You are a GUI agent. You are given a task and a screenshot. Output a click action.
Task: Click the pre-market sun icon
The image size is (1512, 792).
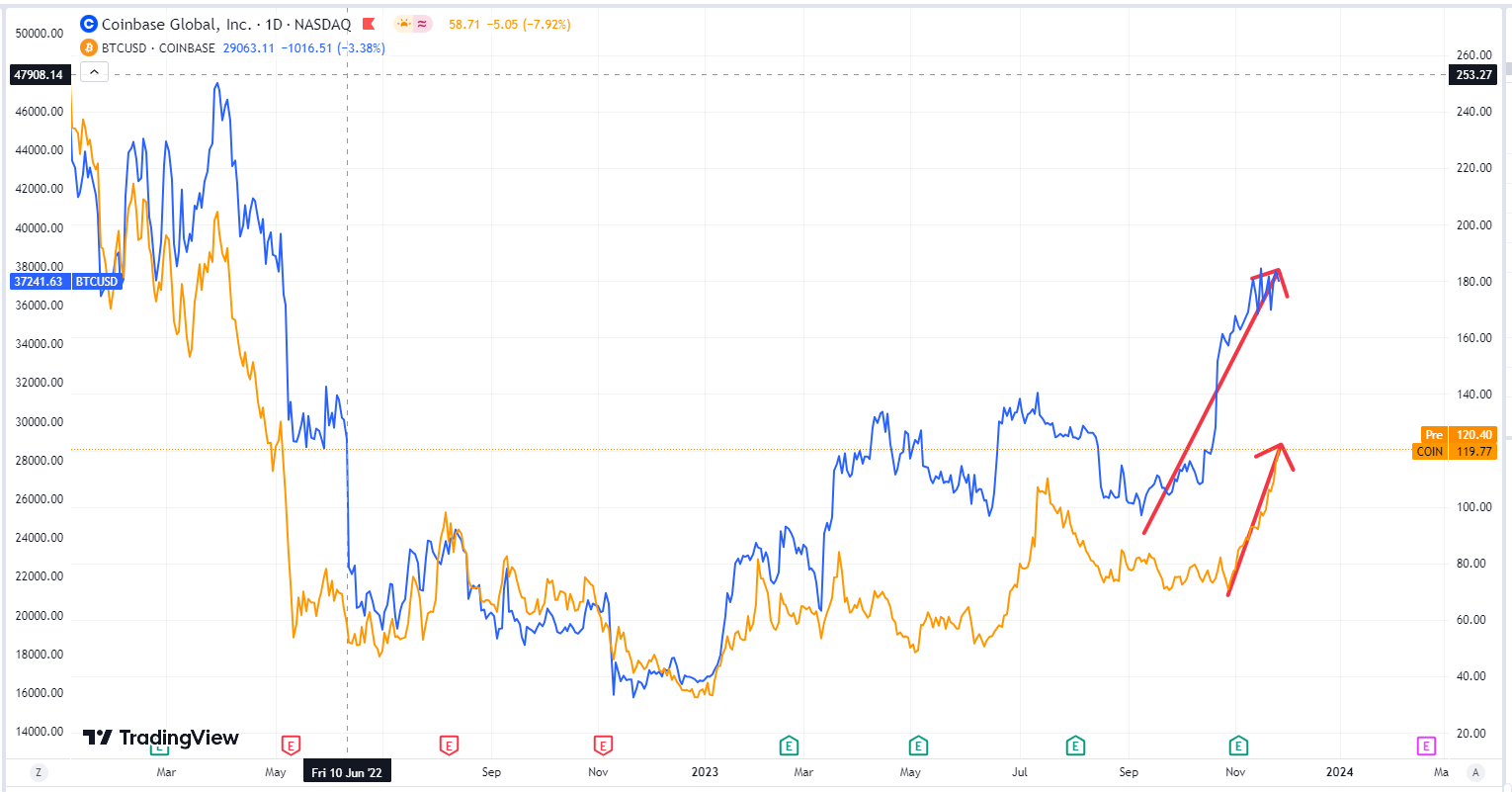click(403, 24)
